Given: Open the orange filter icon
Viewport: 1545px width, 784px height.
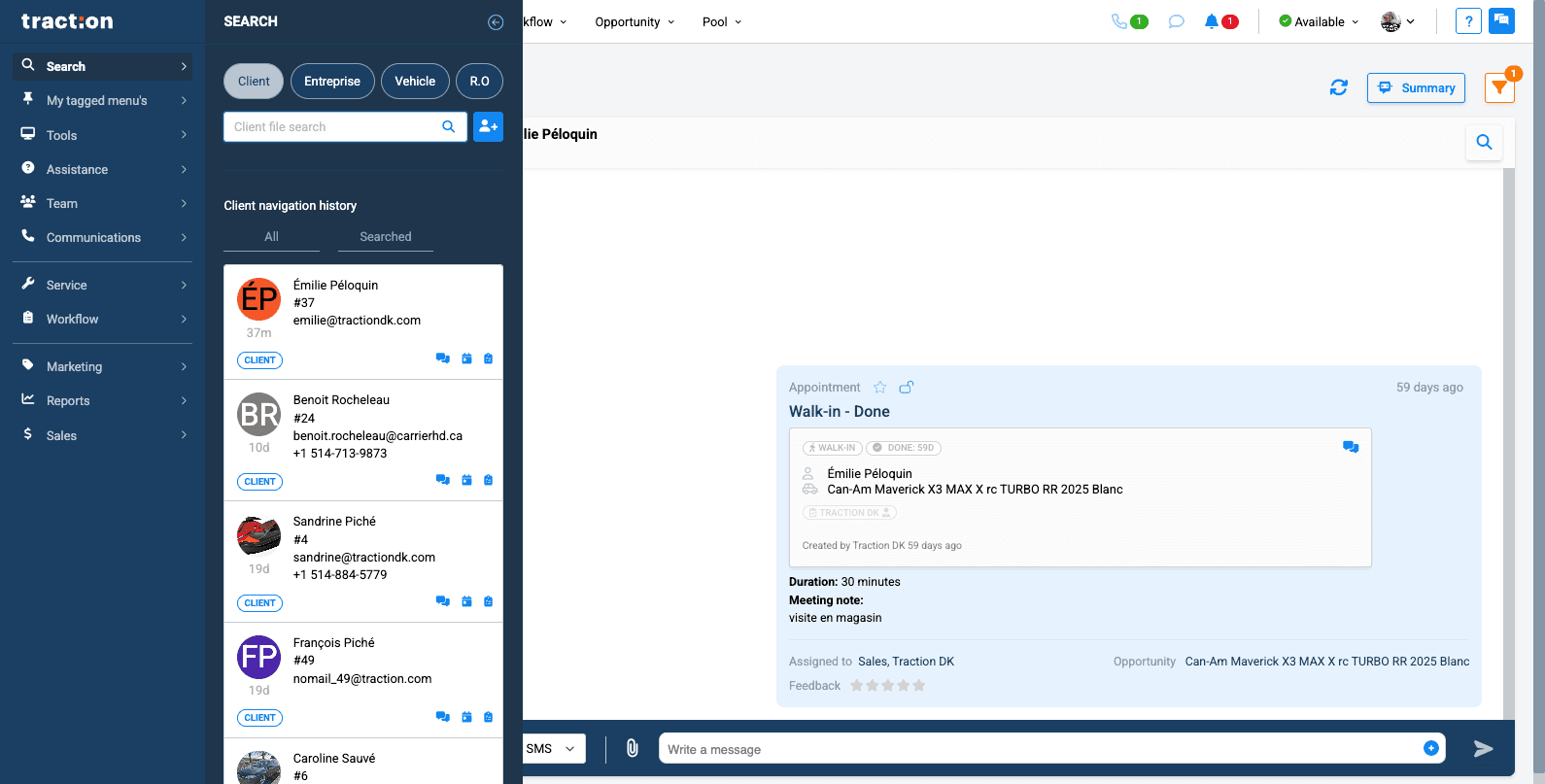Looking at the screenshot, I should coord(1499,87).
